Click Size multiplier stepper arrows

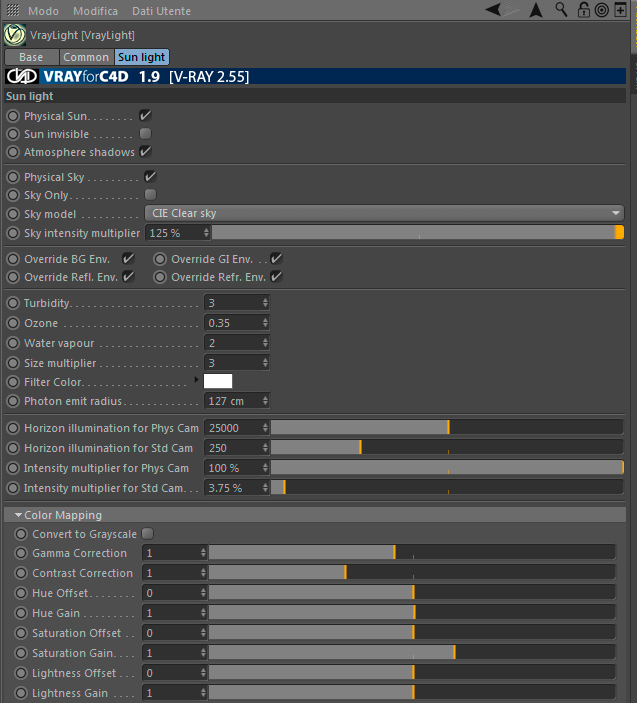(265, 363)
